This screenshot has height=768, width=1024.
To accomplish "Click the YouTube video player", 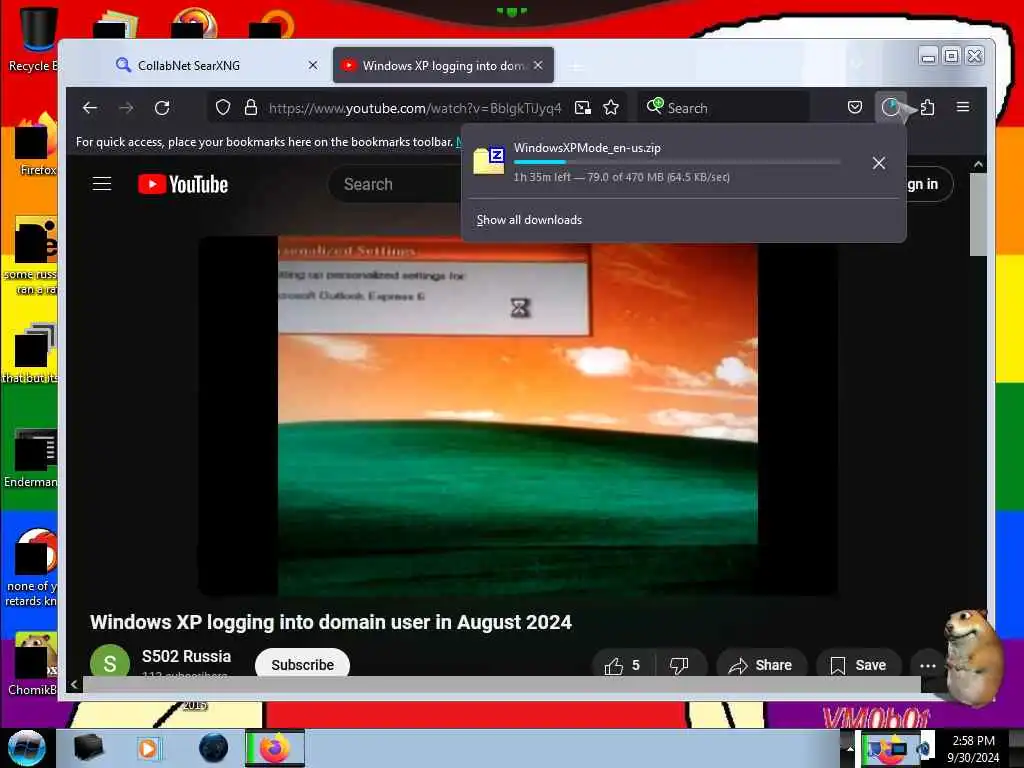I will click(x=518, y=416).
